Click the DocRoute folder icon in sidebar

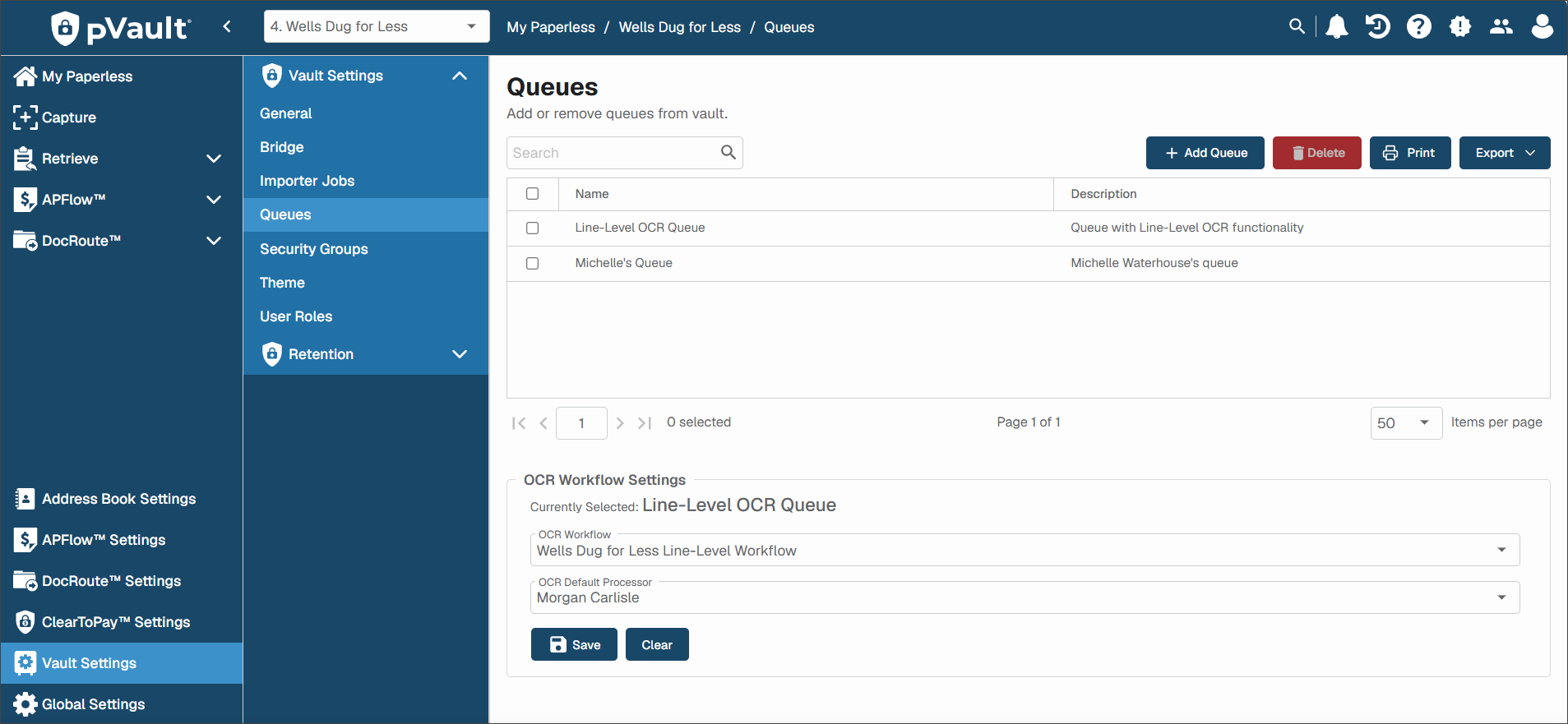point(25,241)
